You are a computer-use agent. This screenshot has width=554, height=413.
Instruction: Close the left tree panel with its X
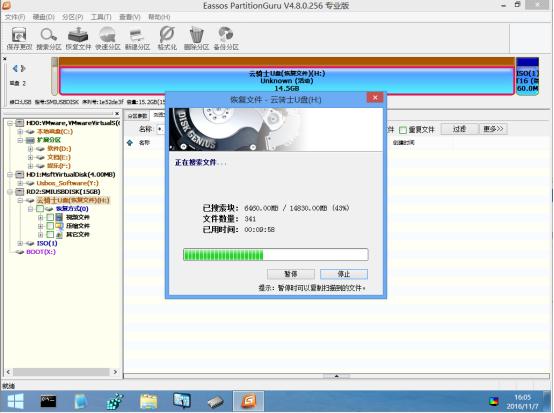(117, 113)
